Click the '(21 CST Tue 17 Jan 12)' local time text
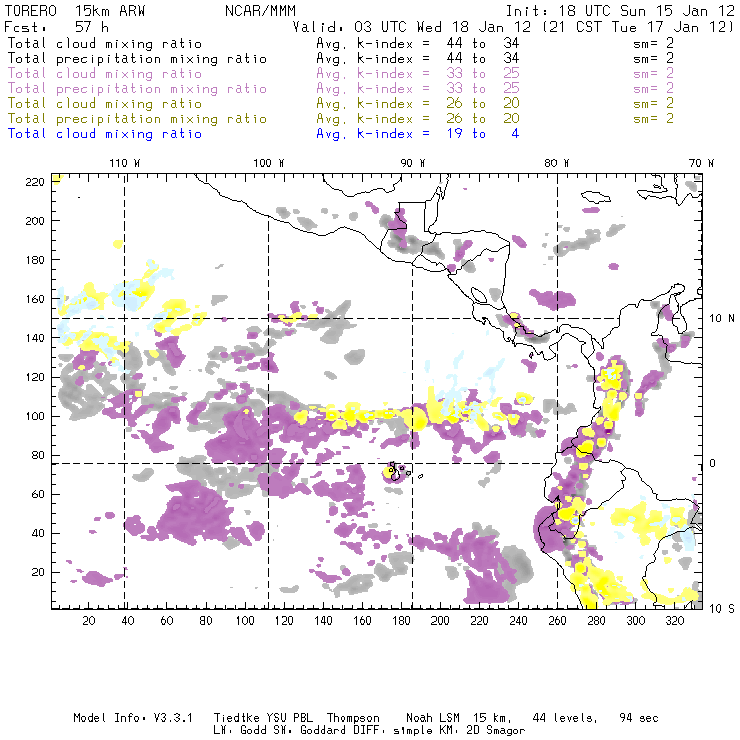740x740 pixels. 638,27
